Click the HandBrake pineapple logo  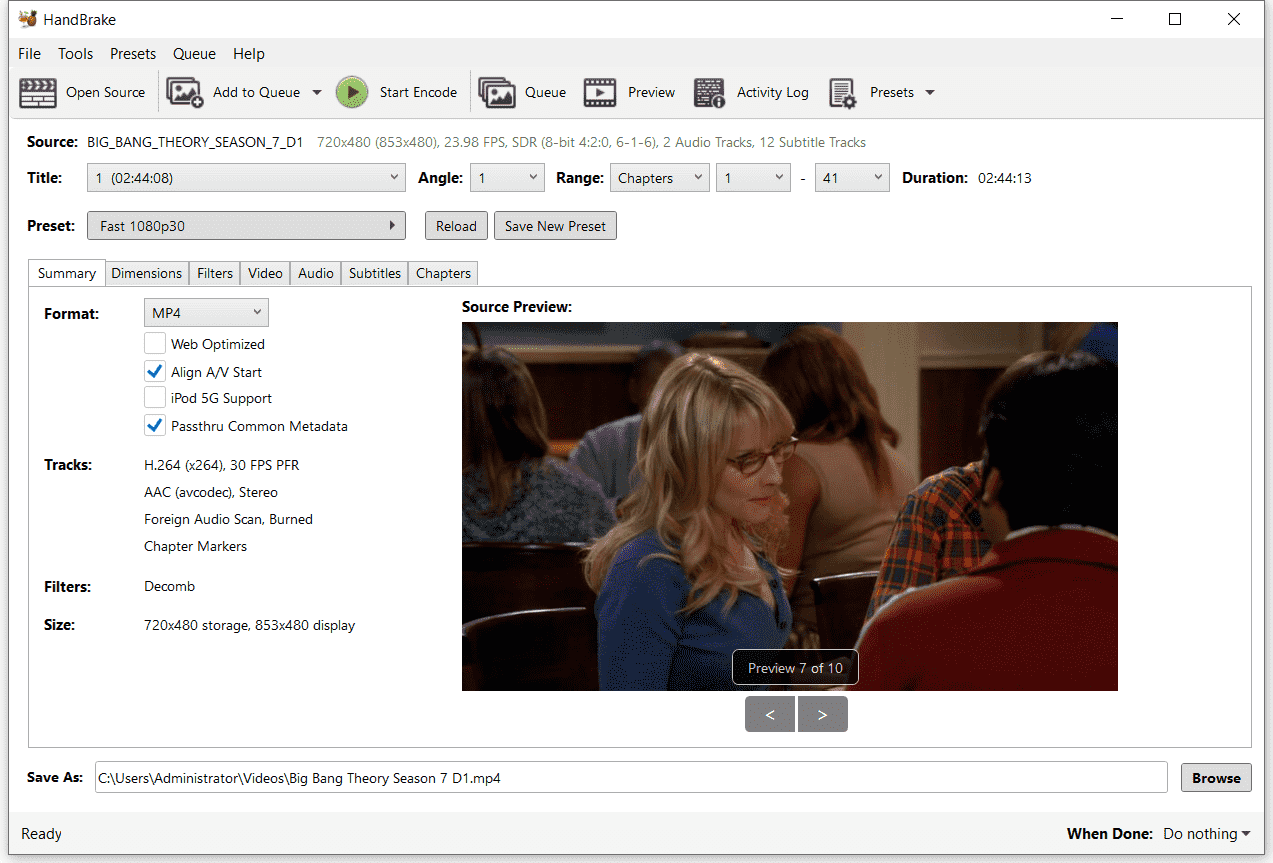26,18
